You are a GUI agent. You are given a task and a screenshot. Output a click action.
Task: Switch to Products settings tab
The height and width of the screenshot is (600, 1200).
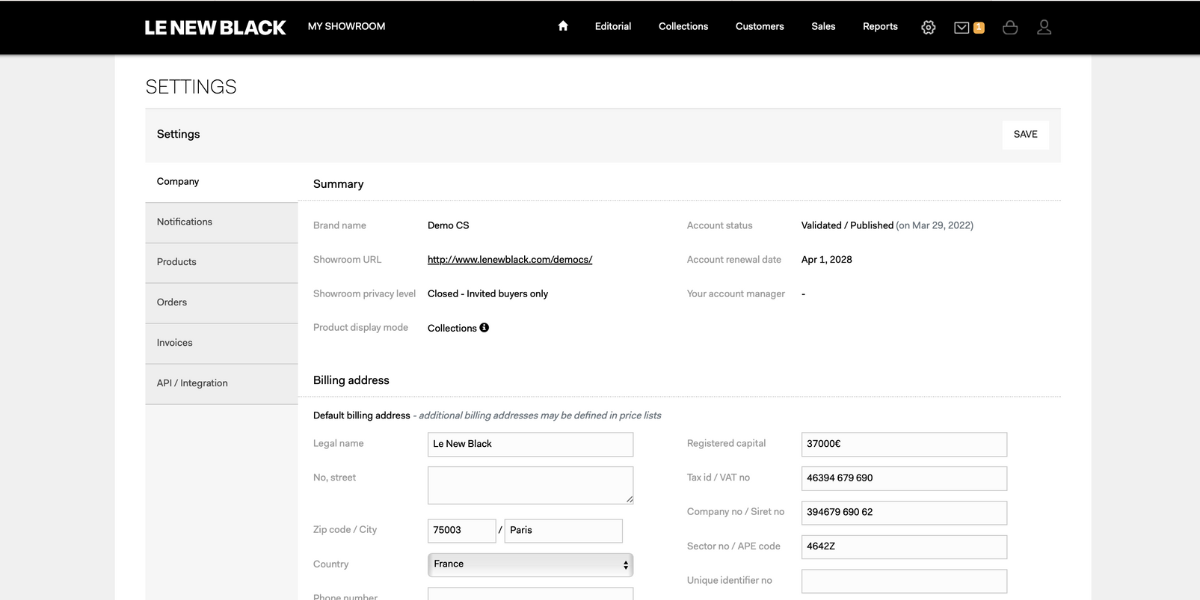click(221, 262)
